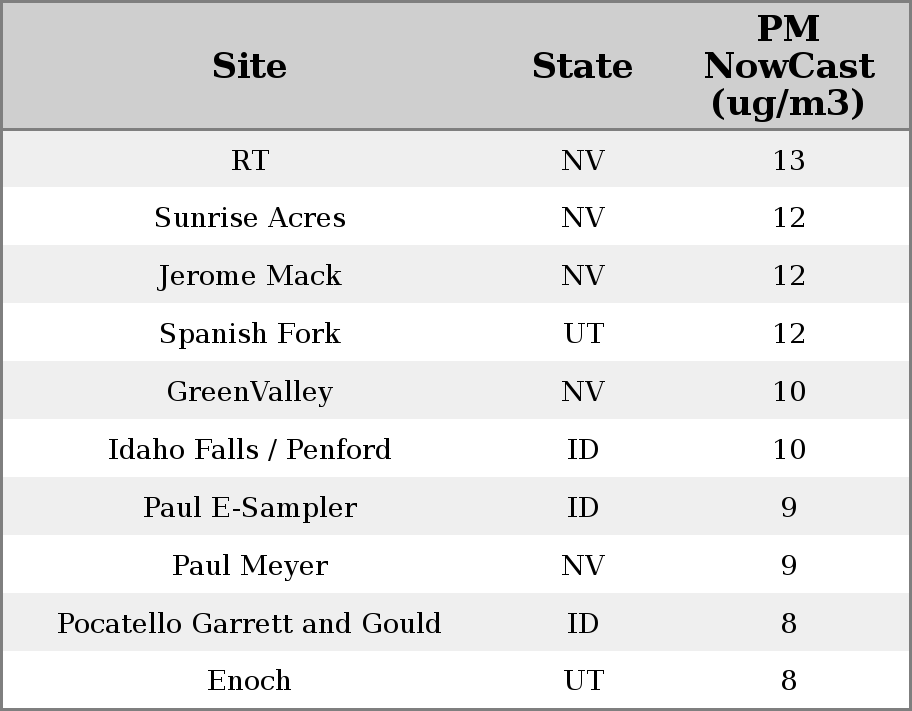912x711 pixels.
Task: Click the GreenValley site cell
Action: tap(250, 392)
